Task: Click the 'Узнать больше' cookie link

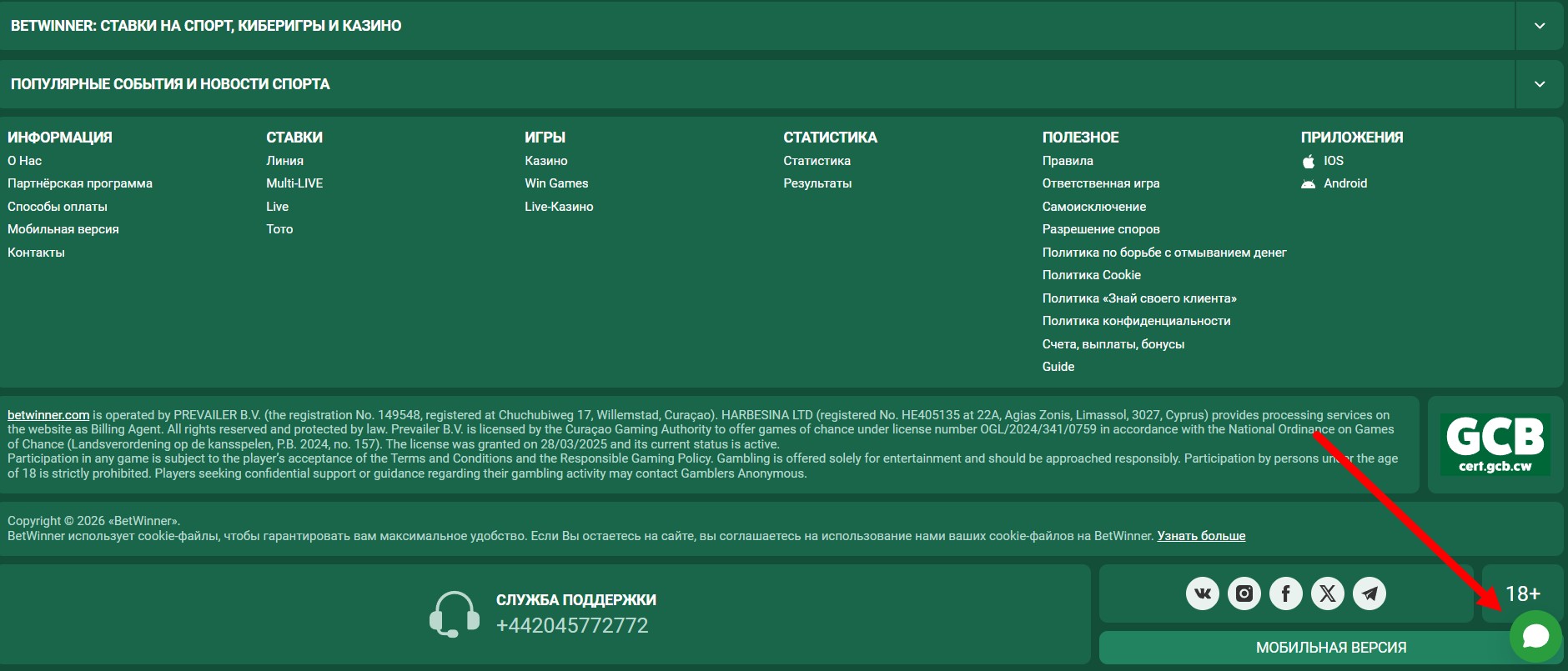Action: 1201,536
